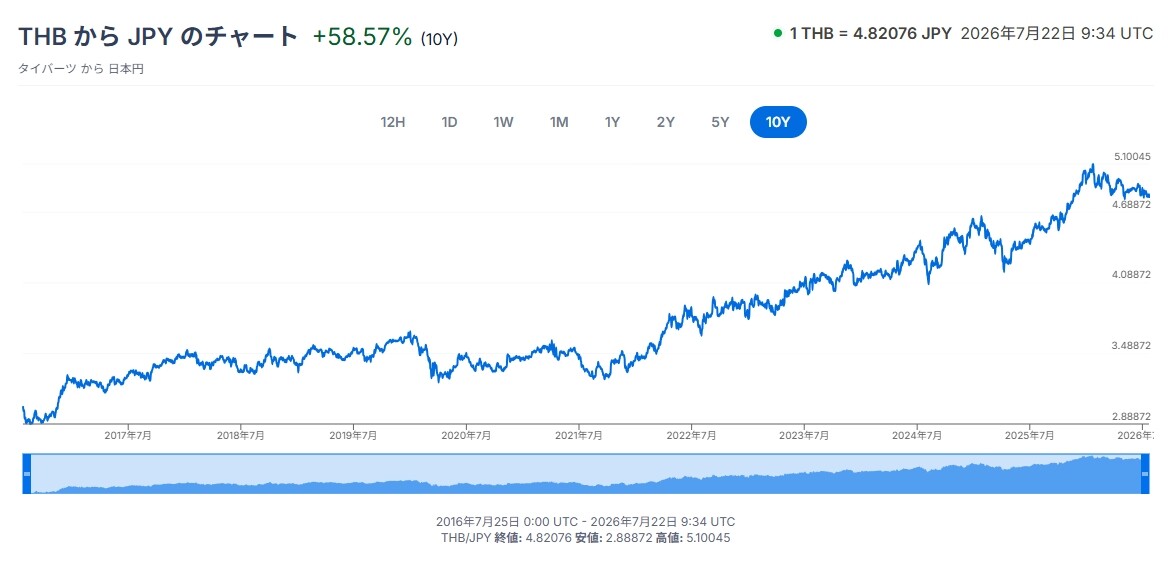Switch to the 1Y range
The height and width of the screenshot is (574, 1168).
click(x=612, y=123)
